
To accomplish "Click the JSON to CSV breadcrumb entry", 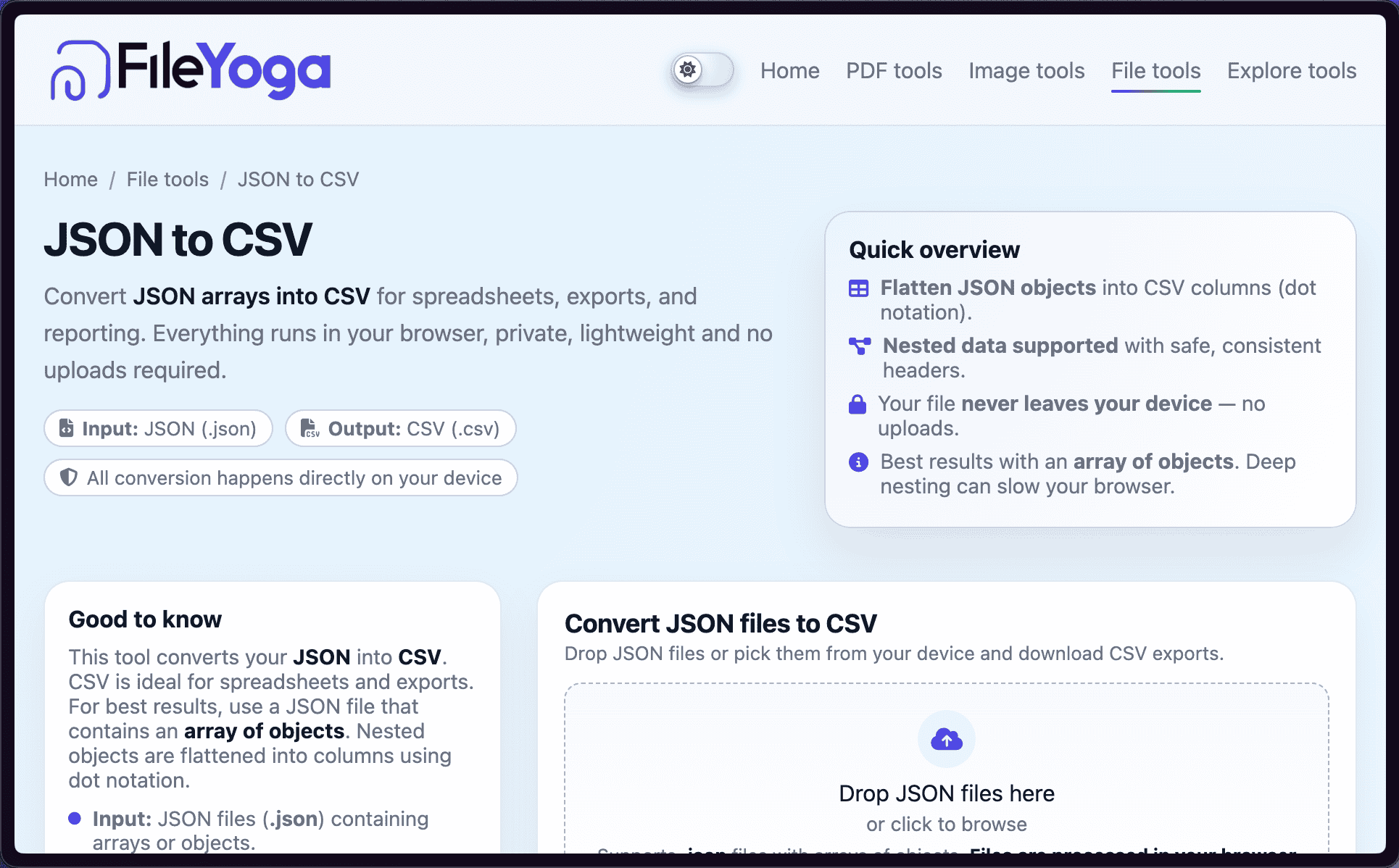I will pos(298,179).
